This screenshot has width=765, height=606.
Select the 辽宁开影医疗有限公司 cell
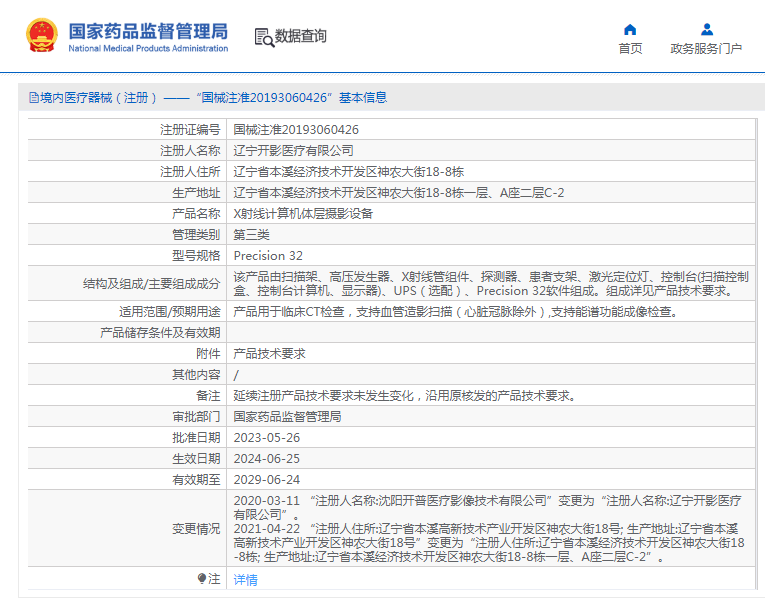pos(293,151)
